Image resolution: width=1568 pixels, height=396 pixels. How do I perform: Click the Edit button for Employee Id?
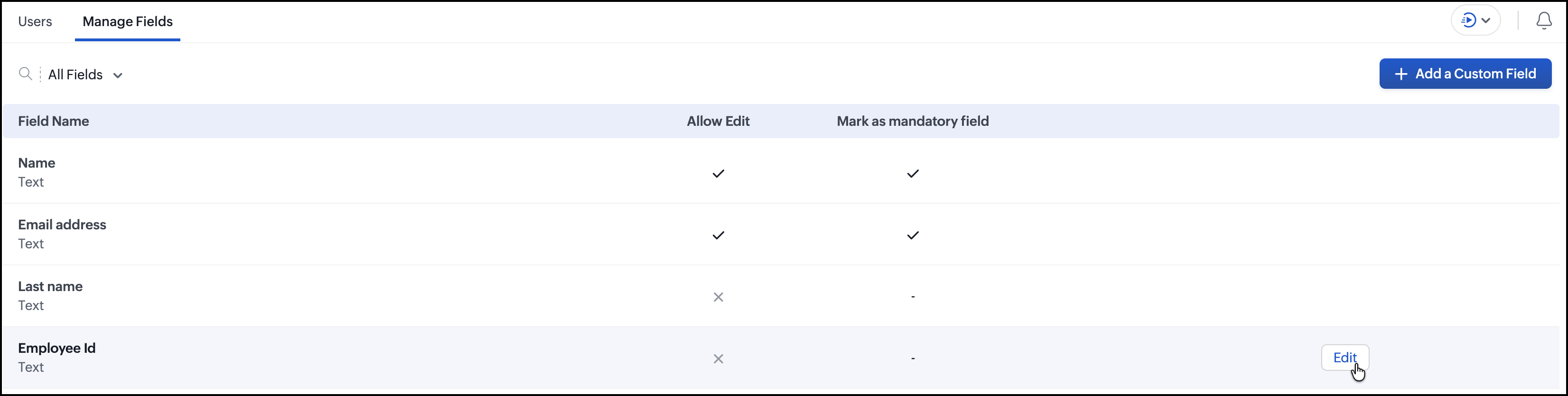pos(1344,358)
